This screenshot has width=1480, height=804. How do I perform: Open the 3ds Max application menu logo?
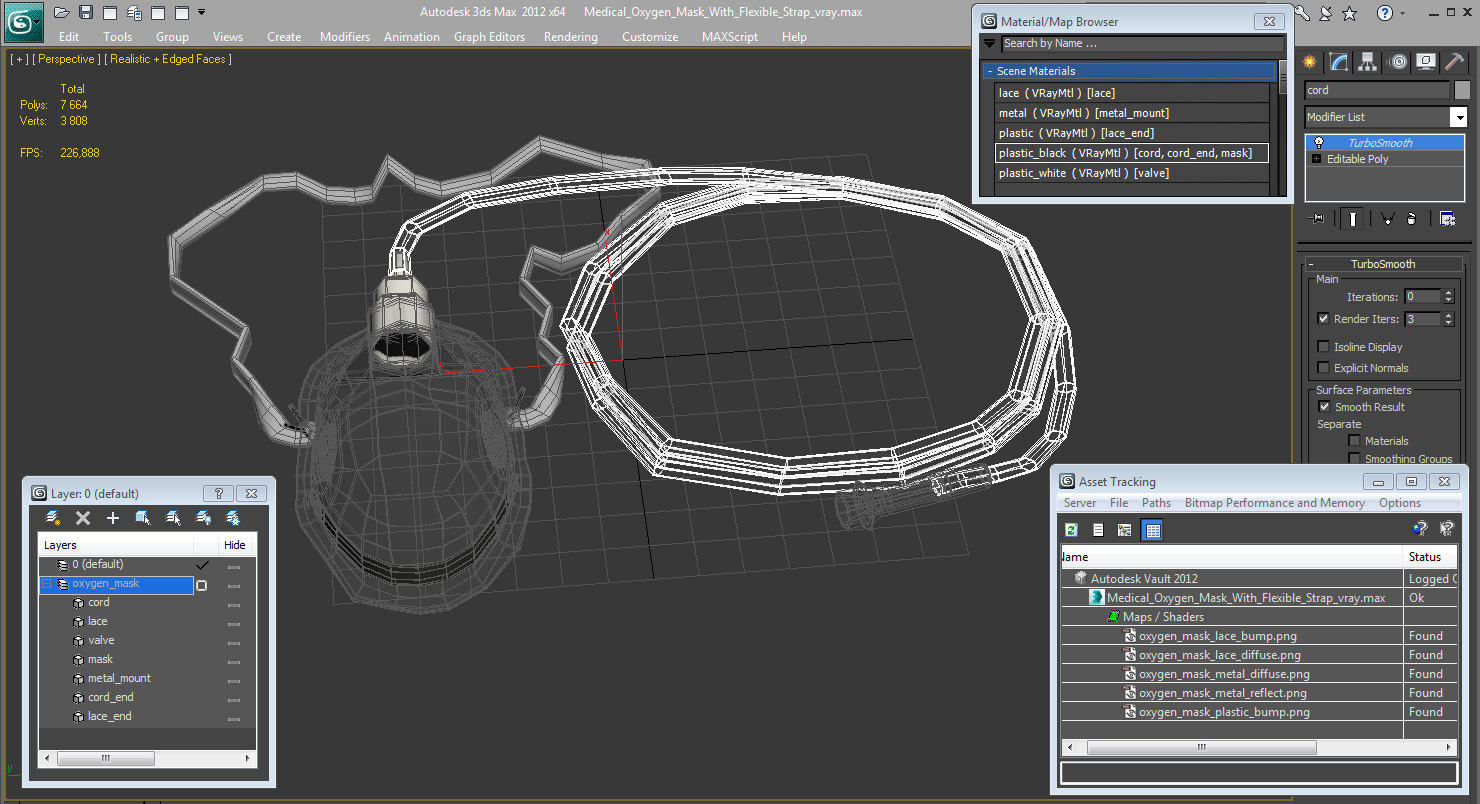24,21
